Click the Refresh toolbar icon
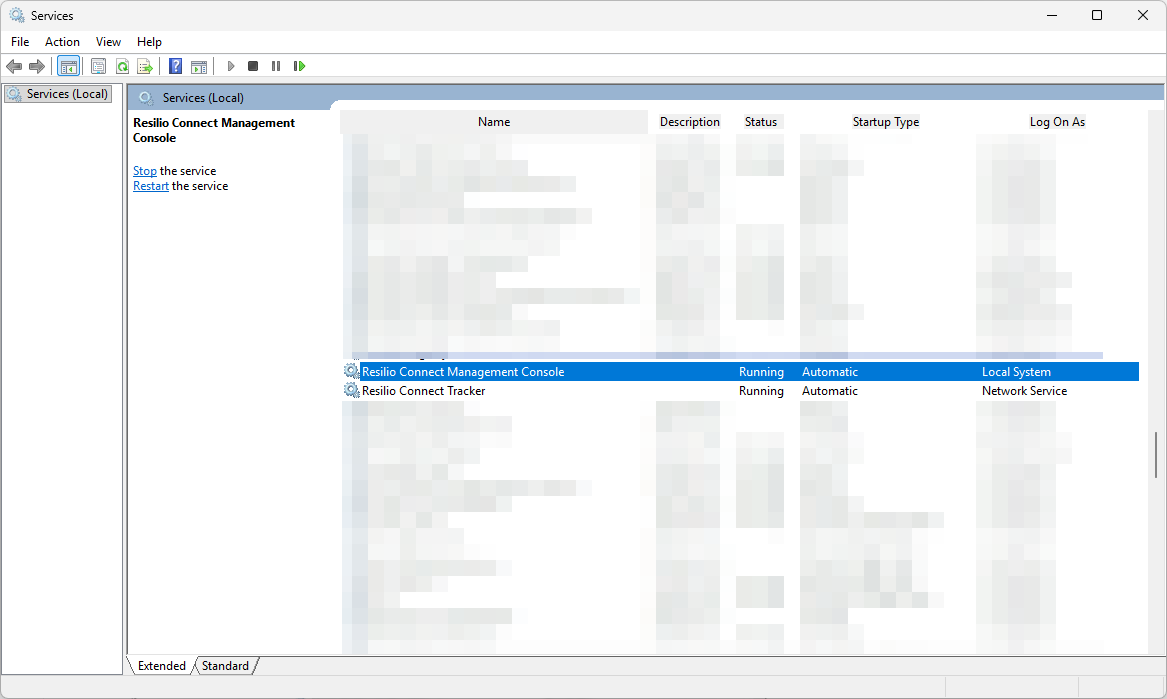The height and width of the screenshot is (699, 1167). point(122,66)
